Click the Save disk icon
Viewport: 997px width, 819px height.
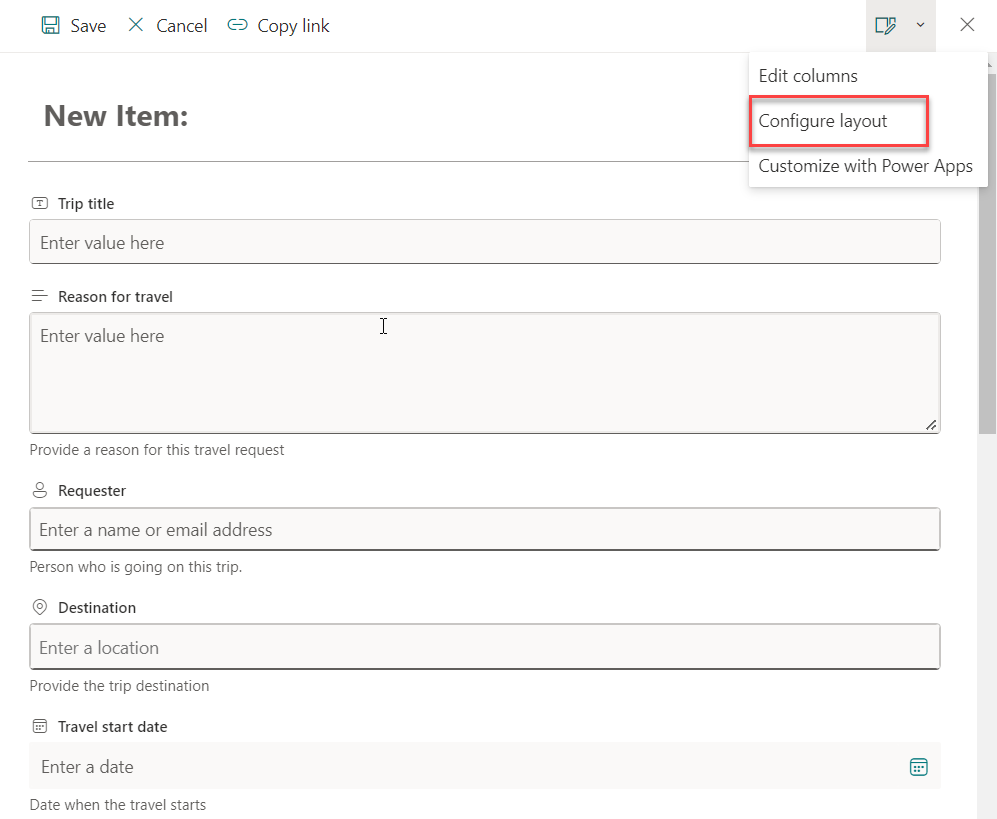50,26
